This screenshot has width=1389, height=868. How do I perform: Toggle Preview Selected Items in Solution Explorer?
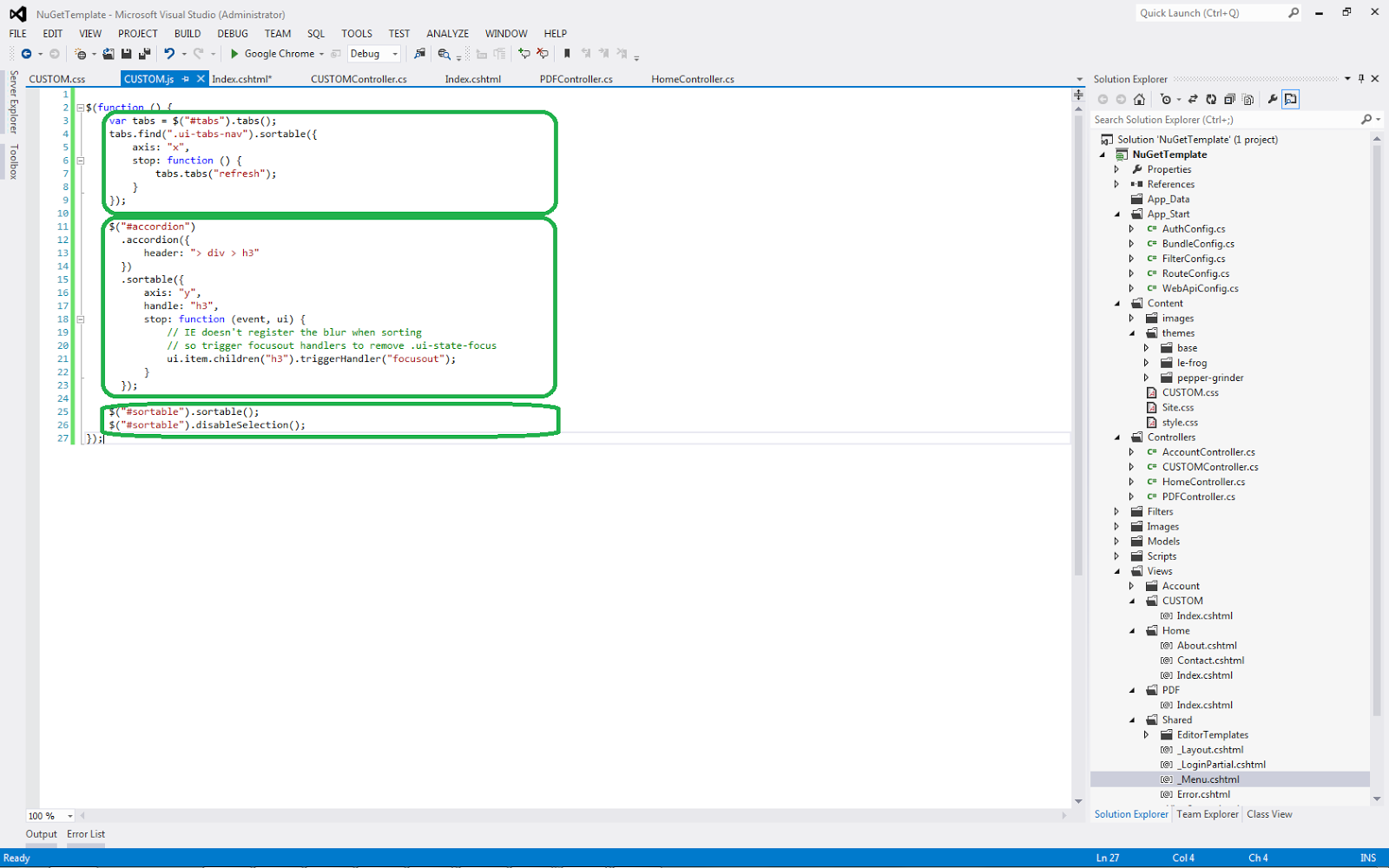coord(1291,99)
